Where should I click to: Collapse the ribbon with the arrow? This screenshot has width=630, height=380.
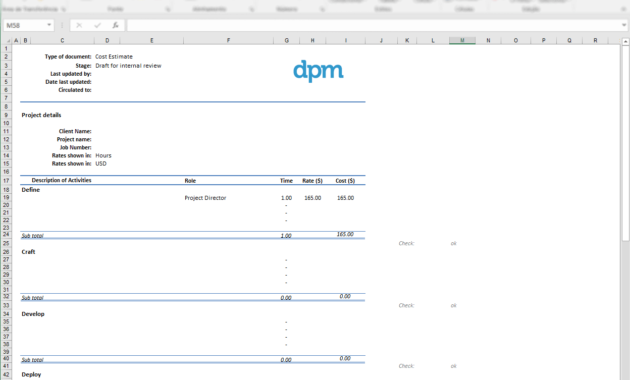[624, 9]
